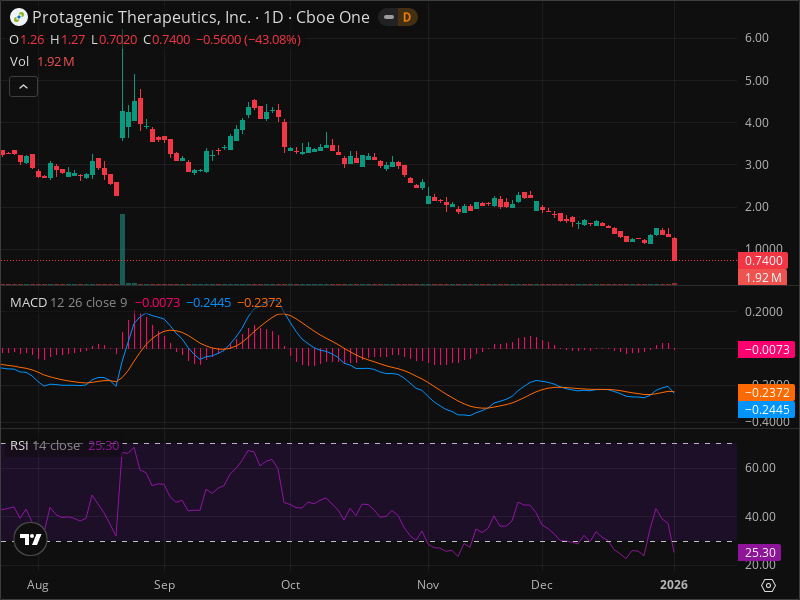Image resolution: width=800 pixels, height=600 pixels.
Task: Click the Cboe One exchange label
Action: (333, 17)
